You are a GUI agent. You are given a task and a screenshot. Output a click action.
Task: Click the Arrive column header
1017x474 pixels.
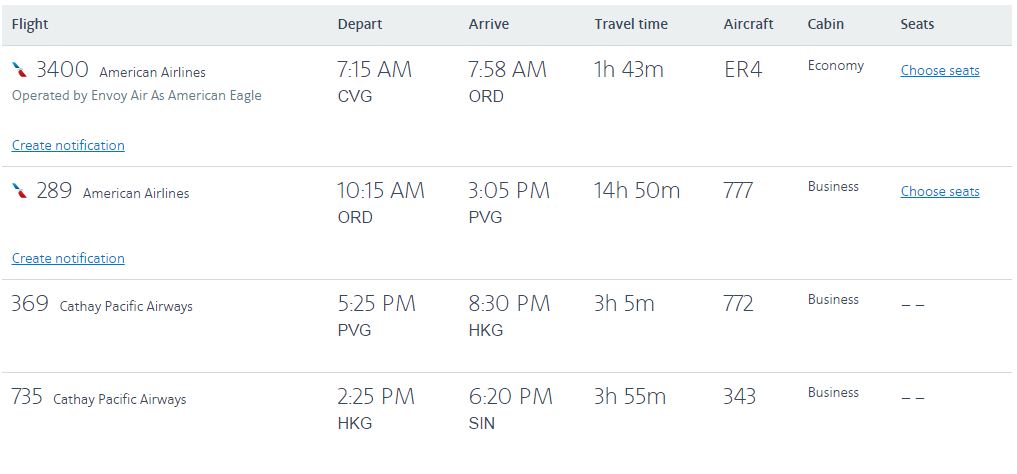pos(488,24)
